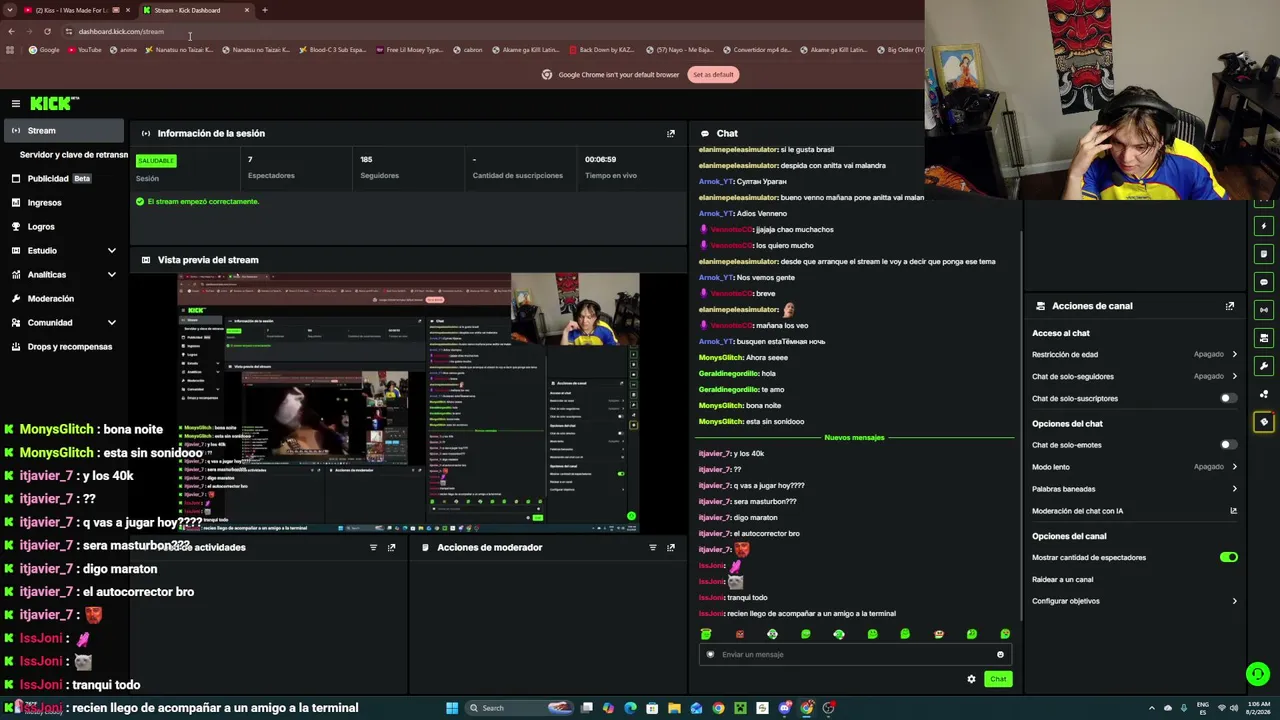The height and width of the screenshot is (720, 1280).
Task: Open Modo lento options
Action: [x=1135, y=467]
